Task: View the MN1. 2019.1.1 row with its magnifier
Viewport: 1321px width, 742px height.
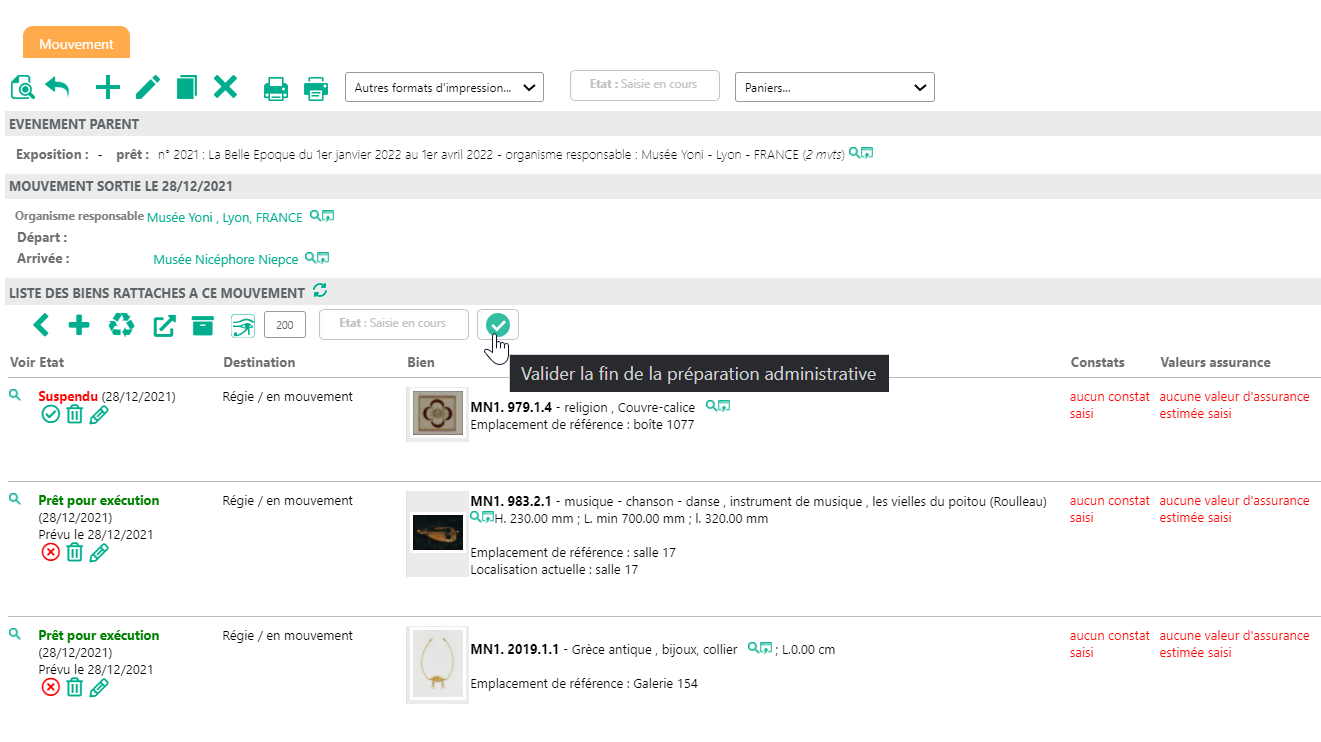Action: tap(14, 633)
